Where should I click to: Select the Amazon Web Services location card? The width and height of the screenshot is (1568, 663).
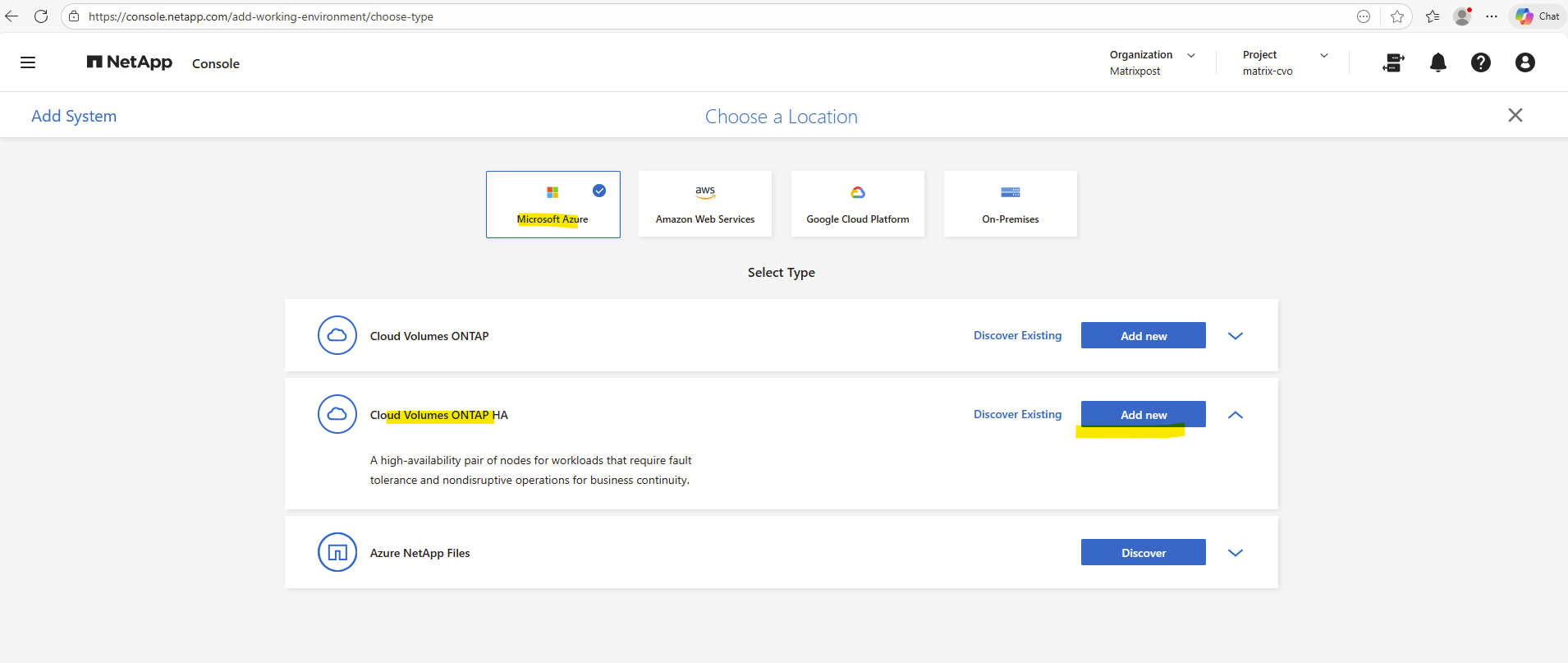(x=705, y=205)
